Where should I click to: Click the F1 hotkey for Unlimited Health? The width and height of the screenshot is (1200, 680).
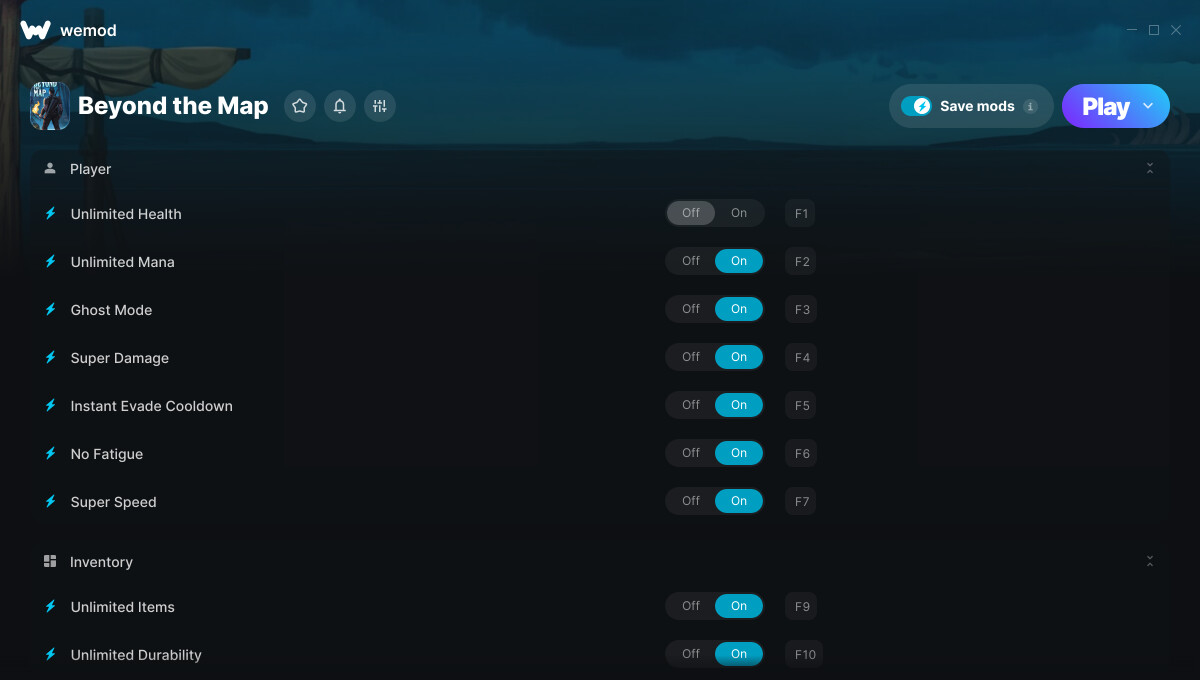coord(801,213)
